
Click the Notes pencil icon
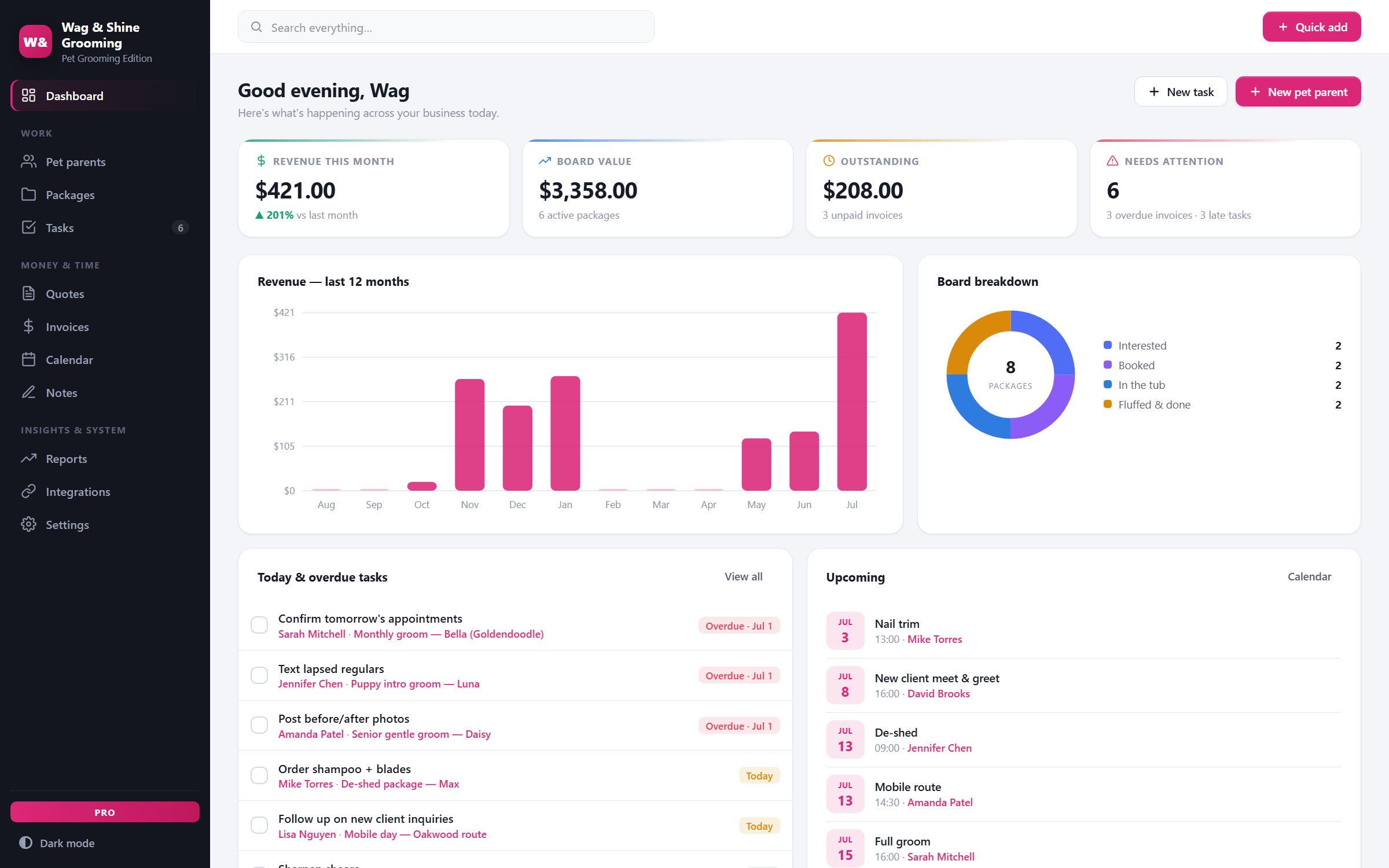pos(28,392)
